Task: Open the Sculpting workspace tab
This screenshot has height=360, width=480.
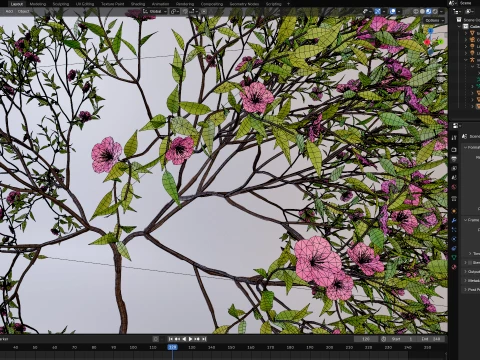Action: pyautogui.click(x=61, y=4)
